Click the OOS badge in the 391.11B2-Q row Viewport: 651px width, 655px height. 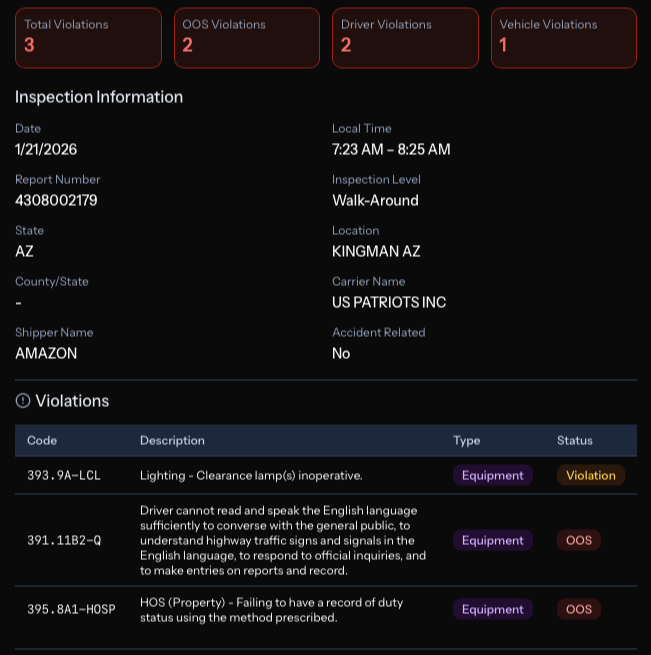point(579,541)
